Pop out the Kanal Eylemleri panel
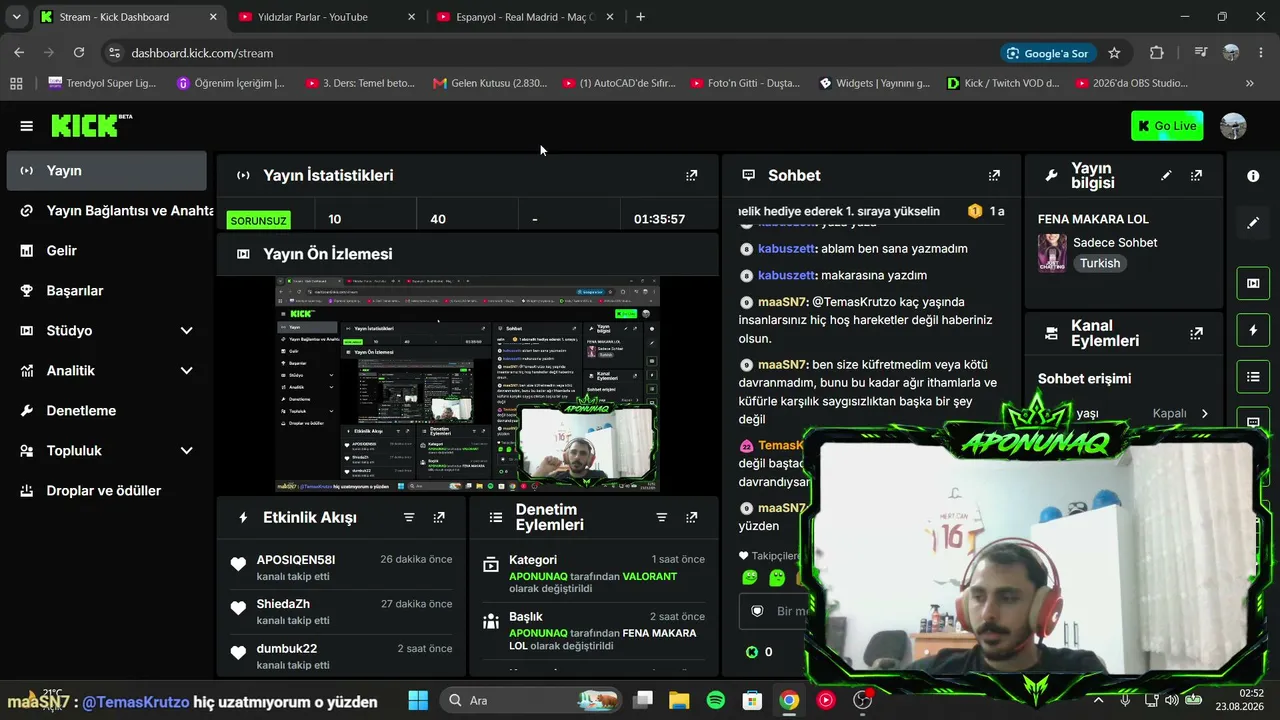1280x720 pixels. click(1196, 334)
